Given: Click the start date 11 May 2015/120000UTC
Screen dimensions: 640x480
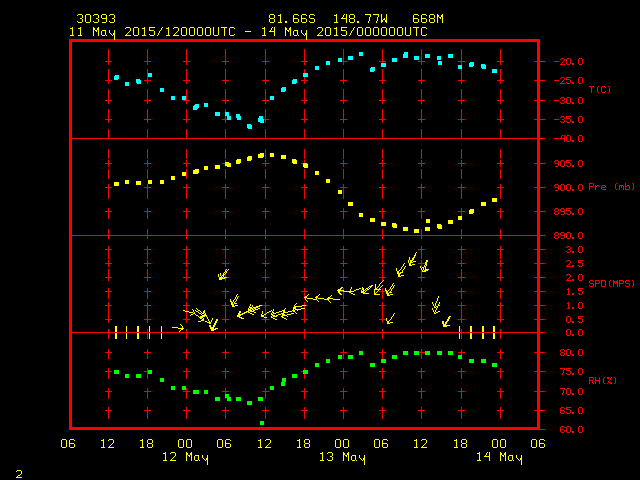Looking at the screenshot, I should coord(152,32).
